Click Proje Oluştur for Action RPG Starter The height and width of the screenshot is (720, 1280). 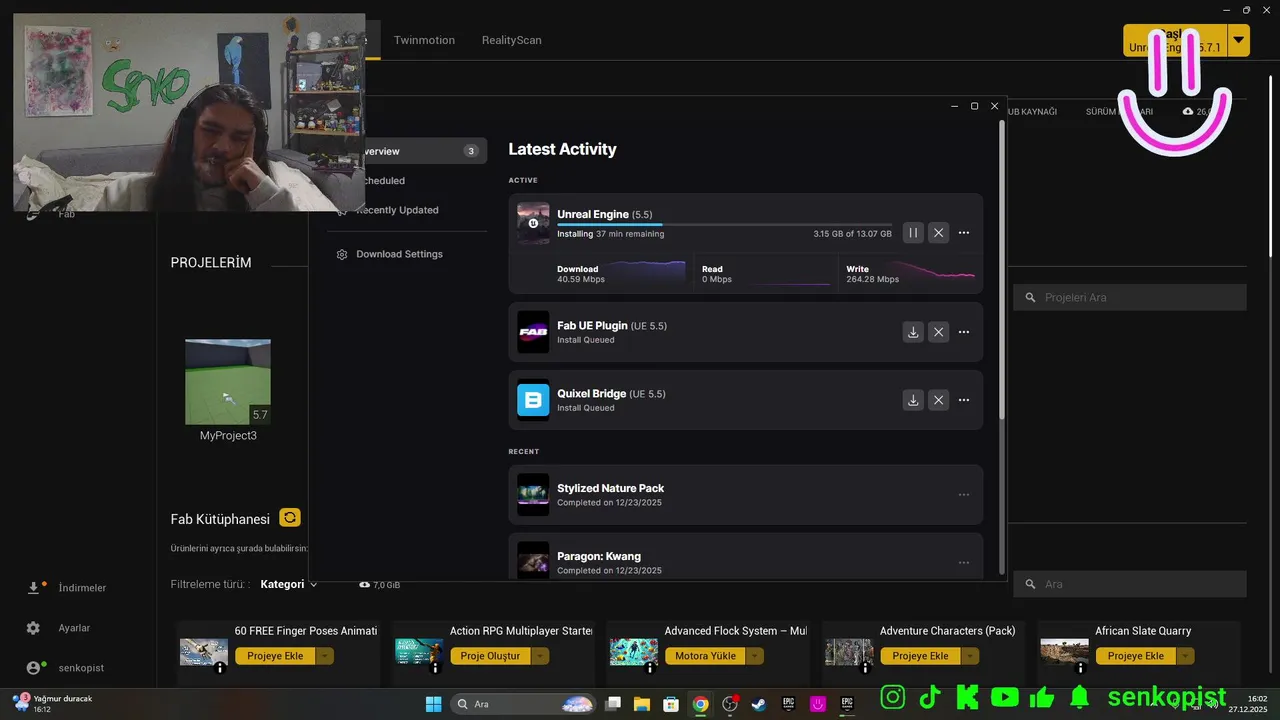490,656
